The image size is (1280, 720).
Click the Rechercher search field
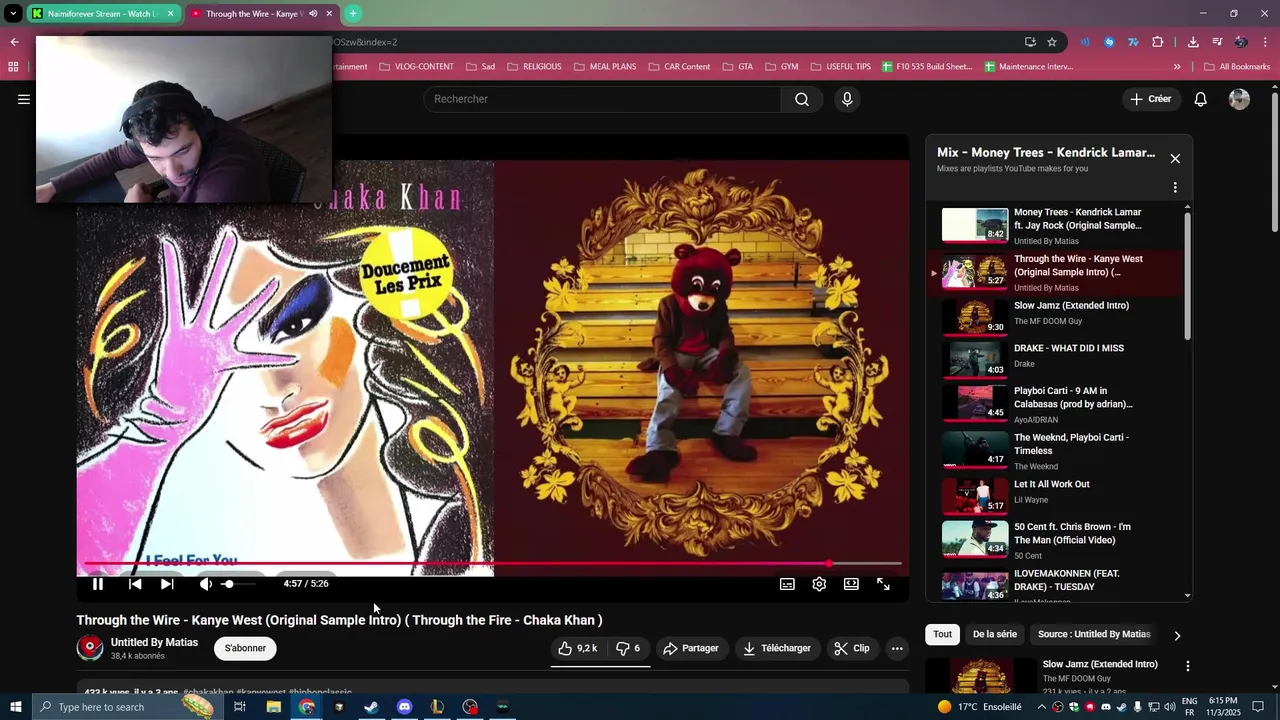(x=603, y=99)
